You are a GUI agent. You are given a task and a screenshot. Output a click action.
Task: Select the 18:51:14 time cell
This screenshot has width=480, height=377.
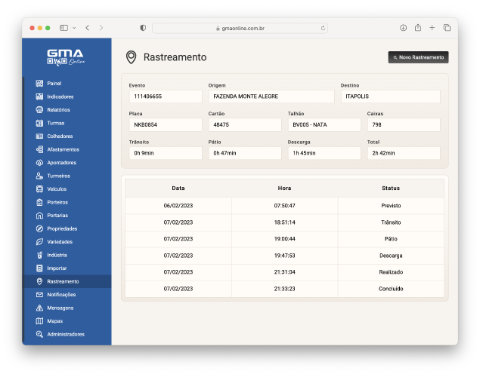point(284,222)
